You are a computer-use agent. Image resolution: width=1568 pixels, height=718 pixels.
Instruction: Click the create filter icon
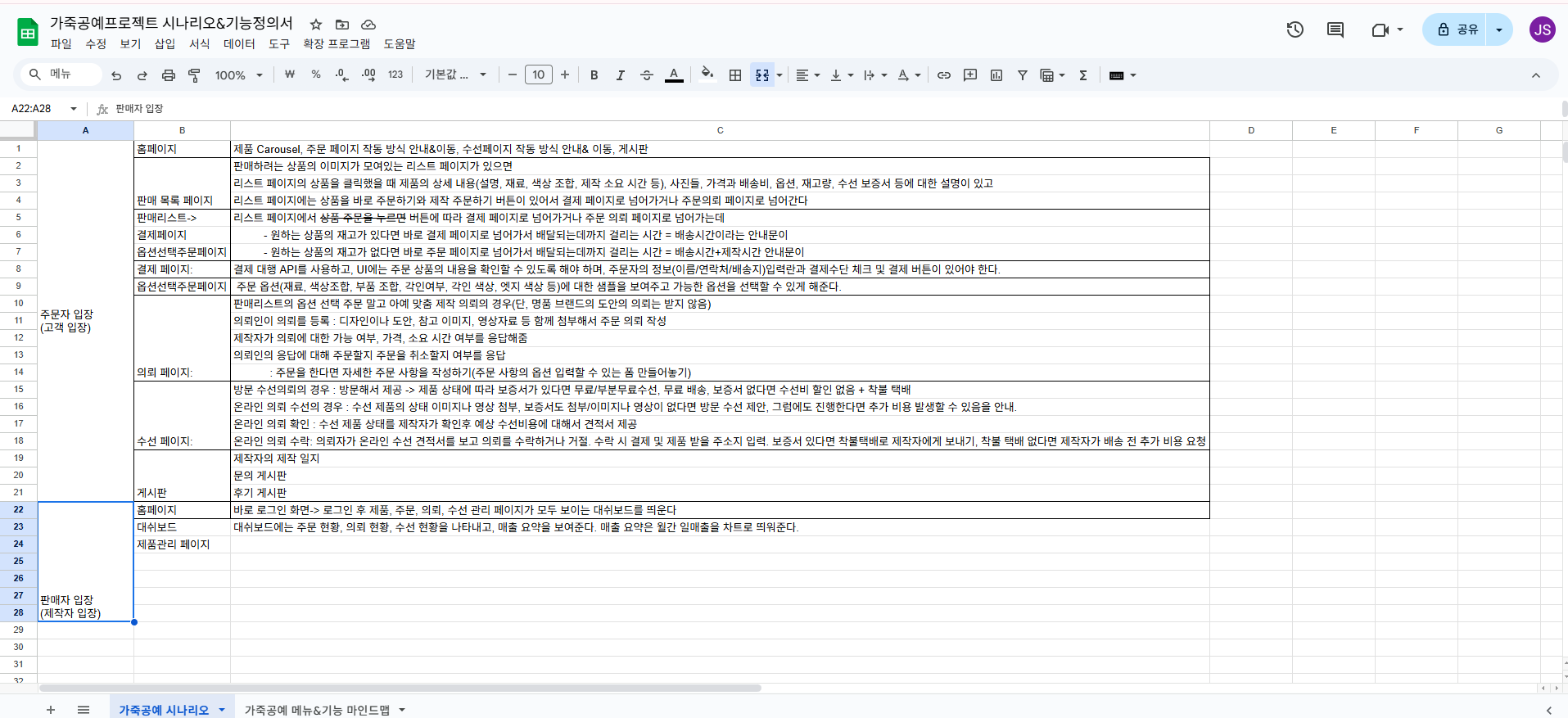1023,75
